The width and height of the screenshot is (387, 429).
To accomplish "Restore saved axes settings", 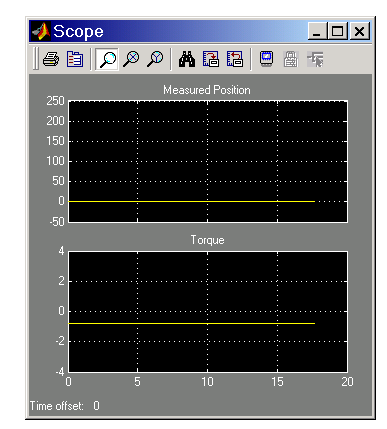I will [x=235, y=59].
